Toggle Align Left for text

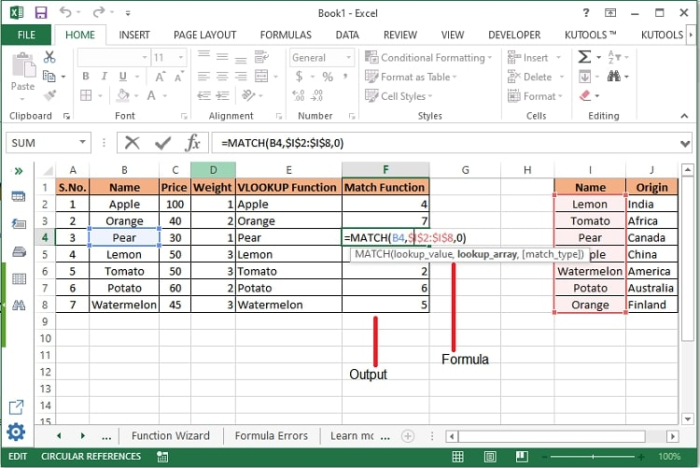(204, 76)
